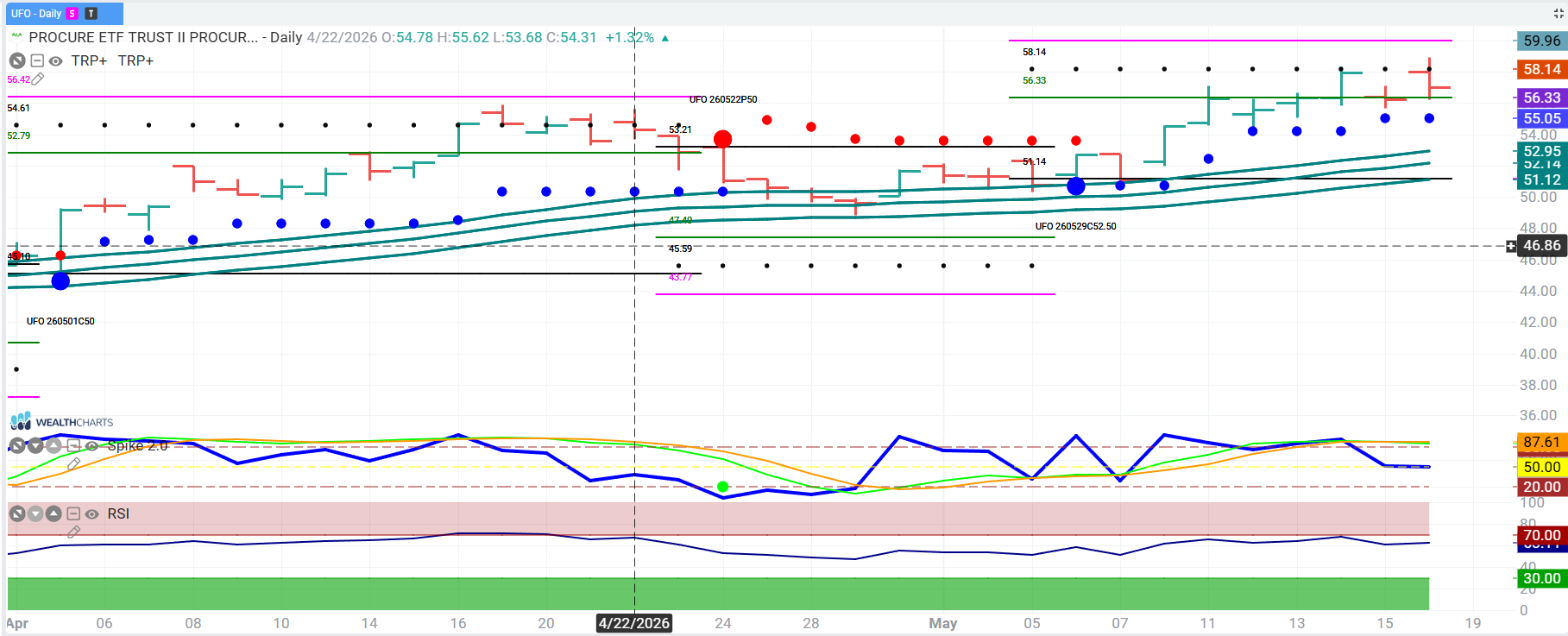
Task: Open the Spike 2.0 indicator label
Action: tap(137, 445)
